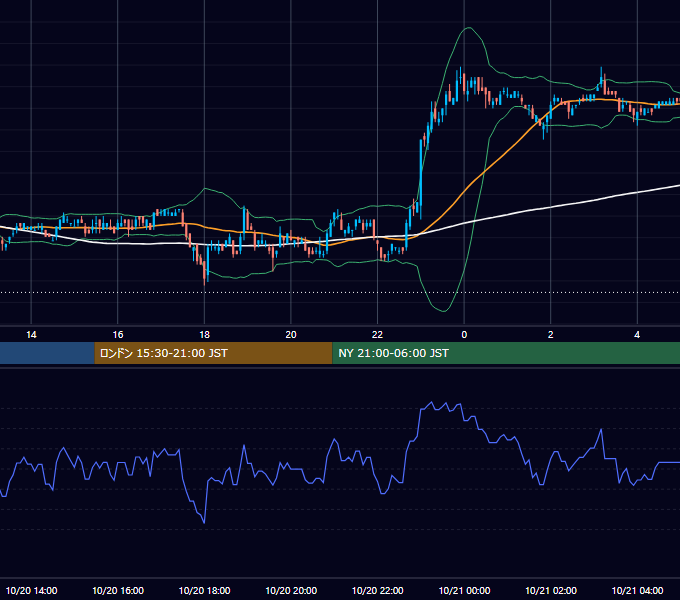Click the 10/20 18:00 time label
Screen dimensions: 680x600
pos(204,590)
